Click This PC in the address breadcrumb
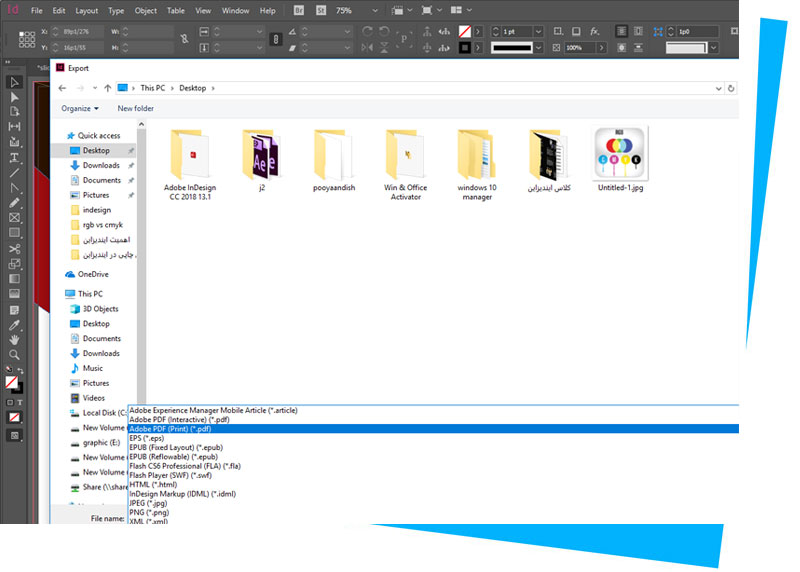 pos(153,88)
